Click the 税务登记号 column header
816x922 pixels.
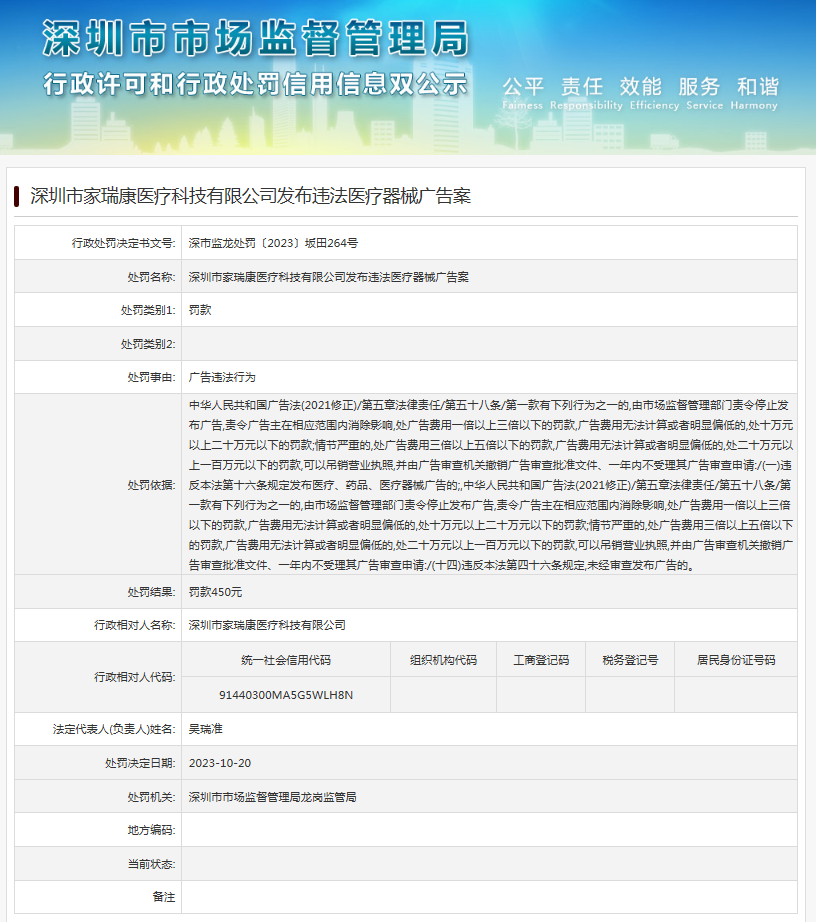click(x=630, y=660)
